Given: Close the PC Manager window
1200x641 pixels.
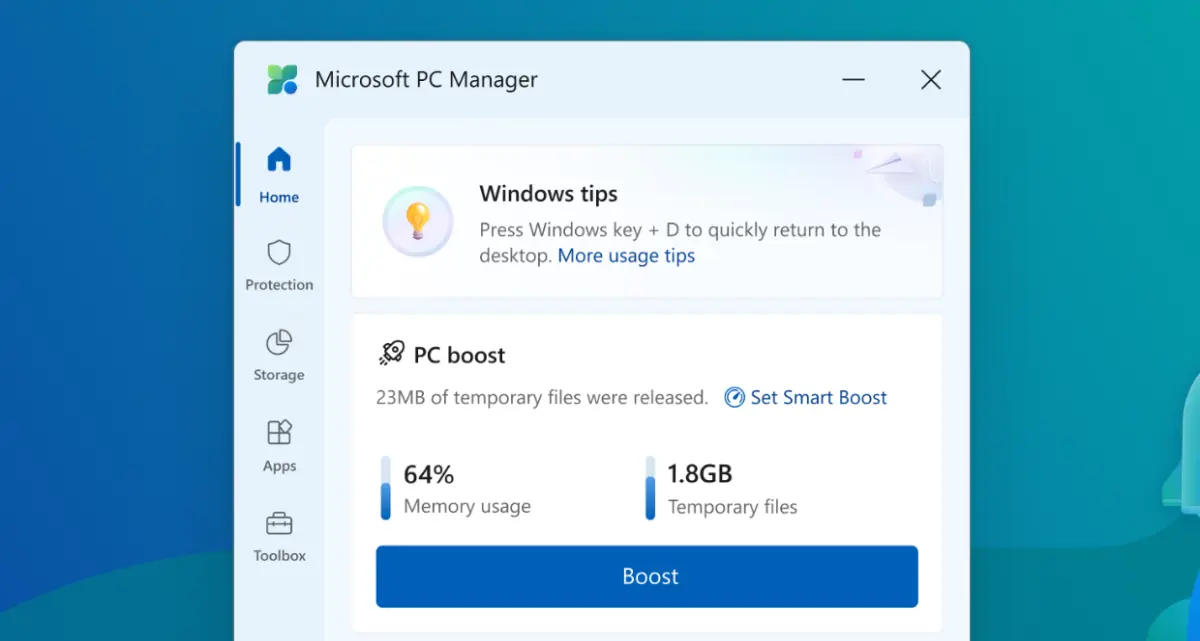Looking at the screenshot, I should pos(931,80).
